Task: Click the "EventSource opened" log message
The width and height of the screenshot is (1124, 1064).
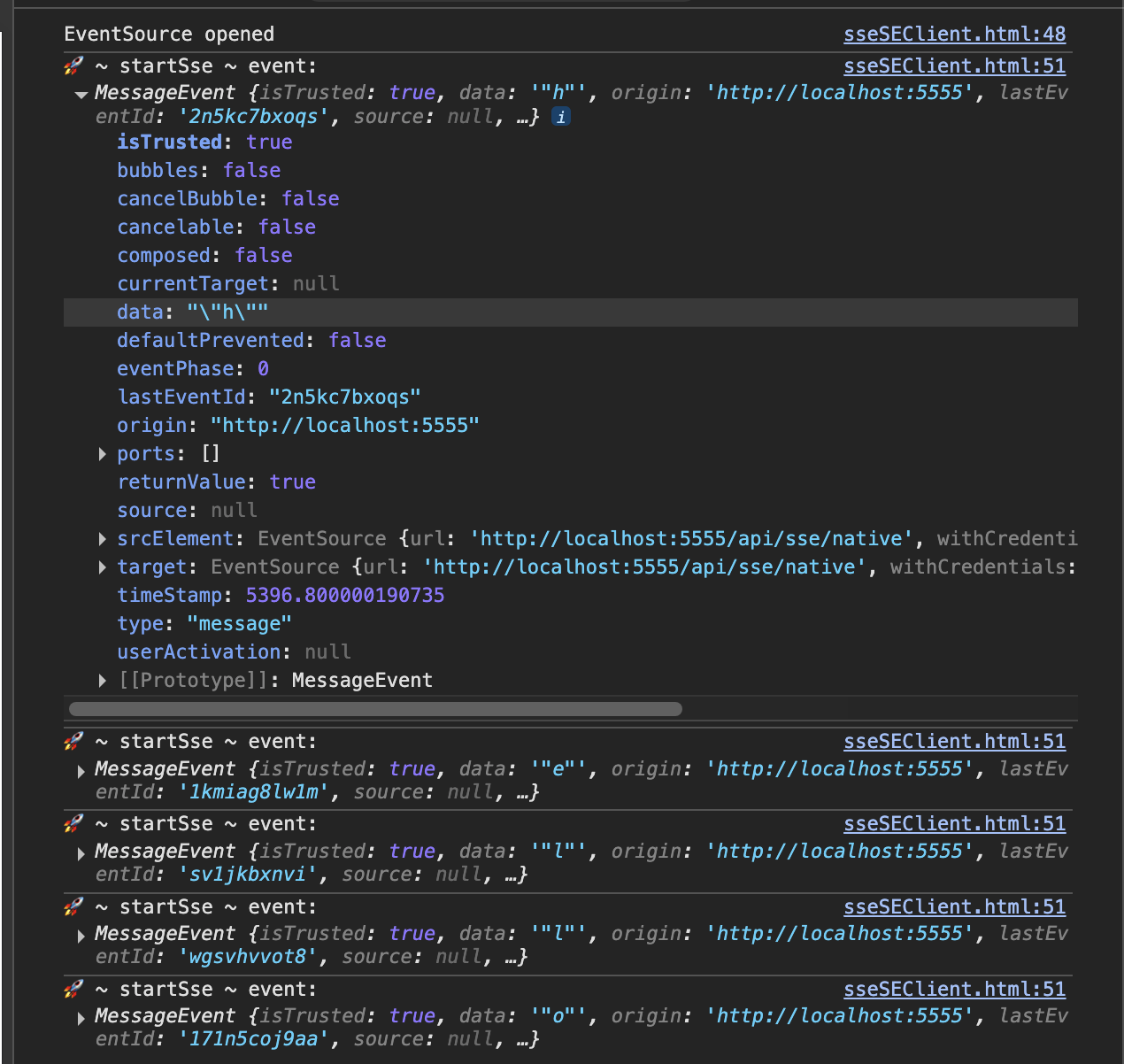Action: (x=169, y=35)
